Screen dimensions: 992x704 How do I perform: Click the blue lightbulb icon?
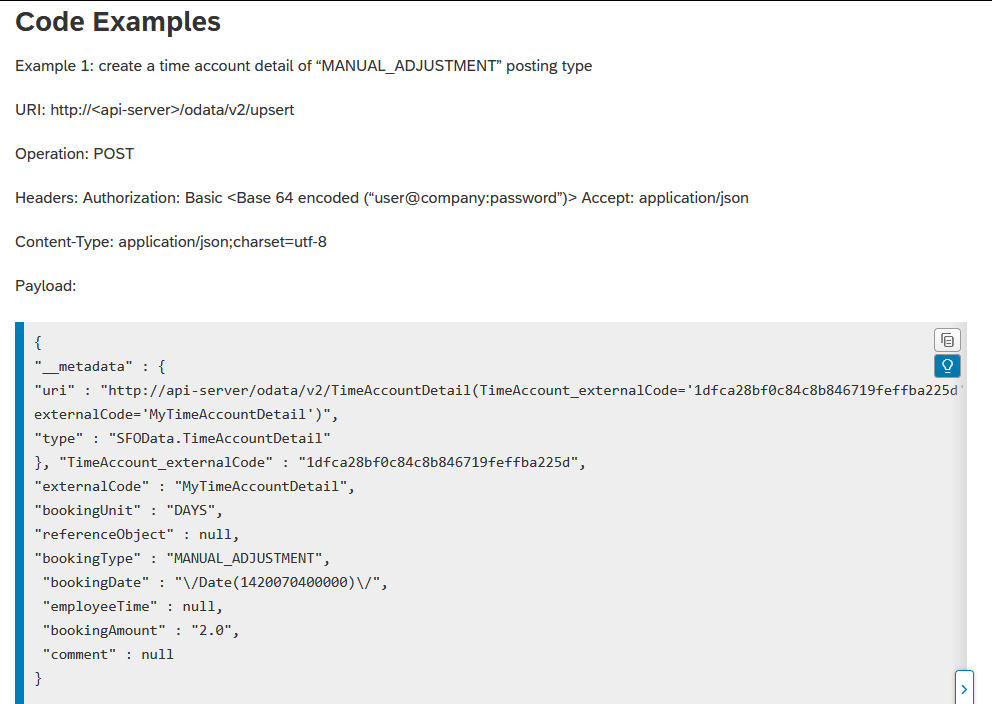pos(947,366)
